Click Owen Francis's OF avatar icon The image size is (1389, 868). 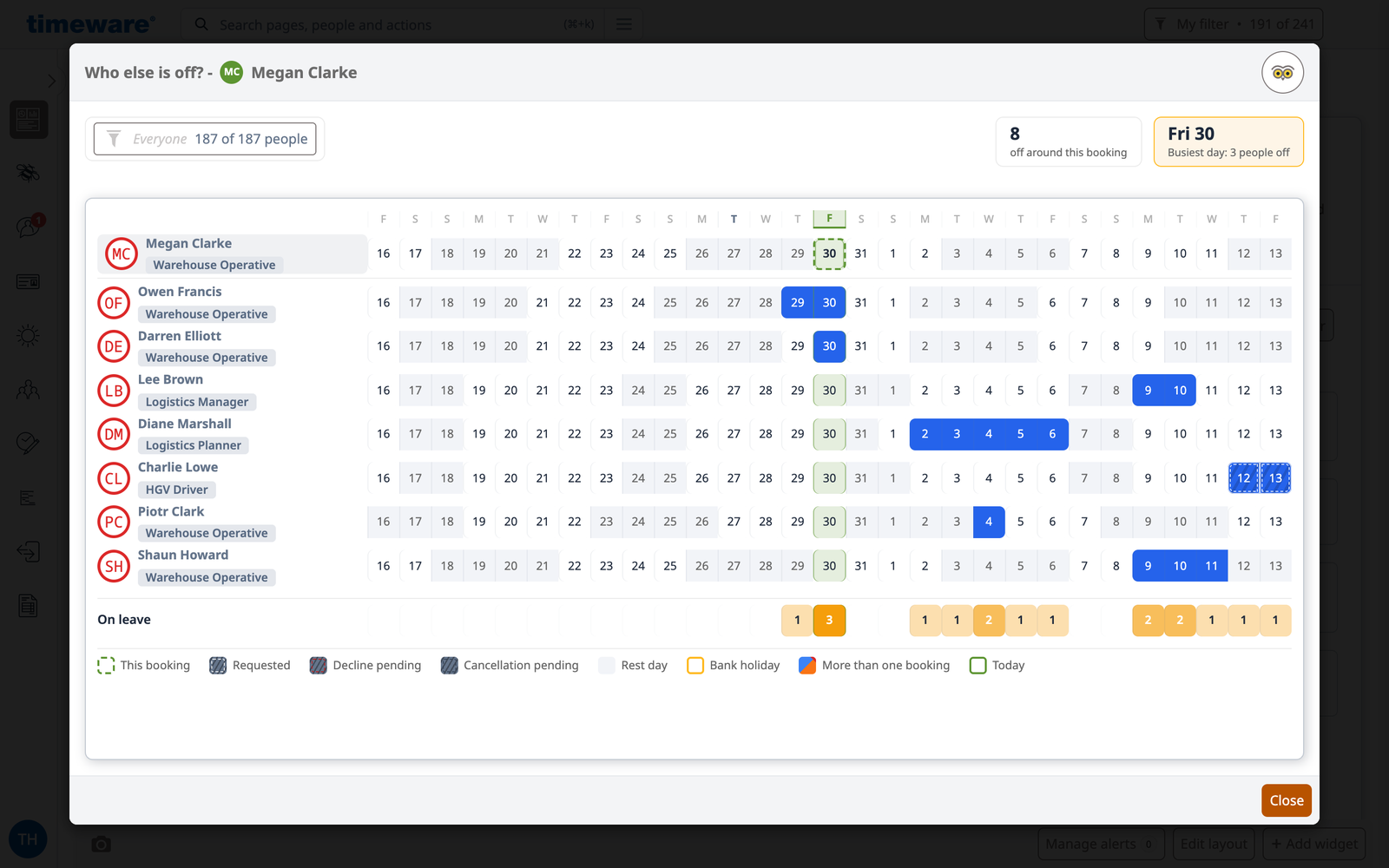click(x=114, y=303)
